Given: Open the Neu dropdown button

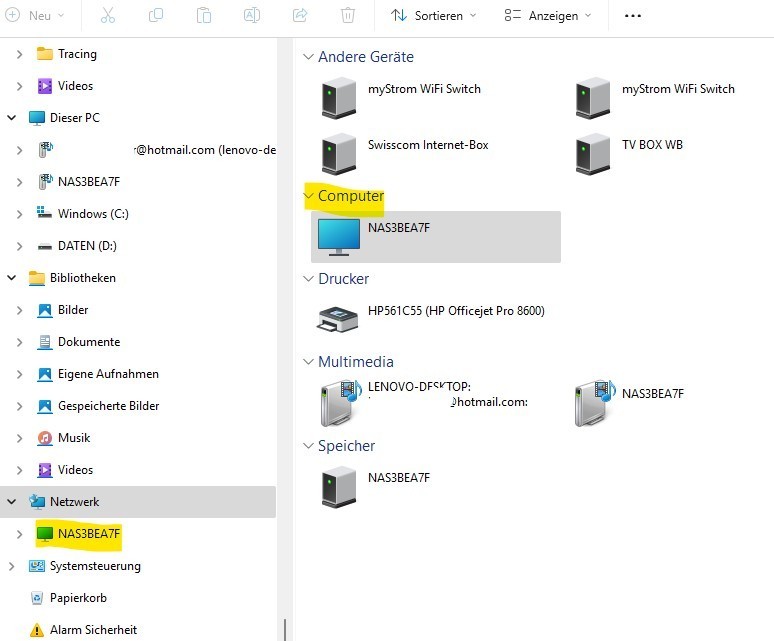Looking at the screenshot, I should click(35, 15).
